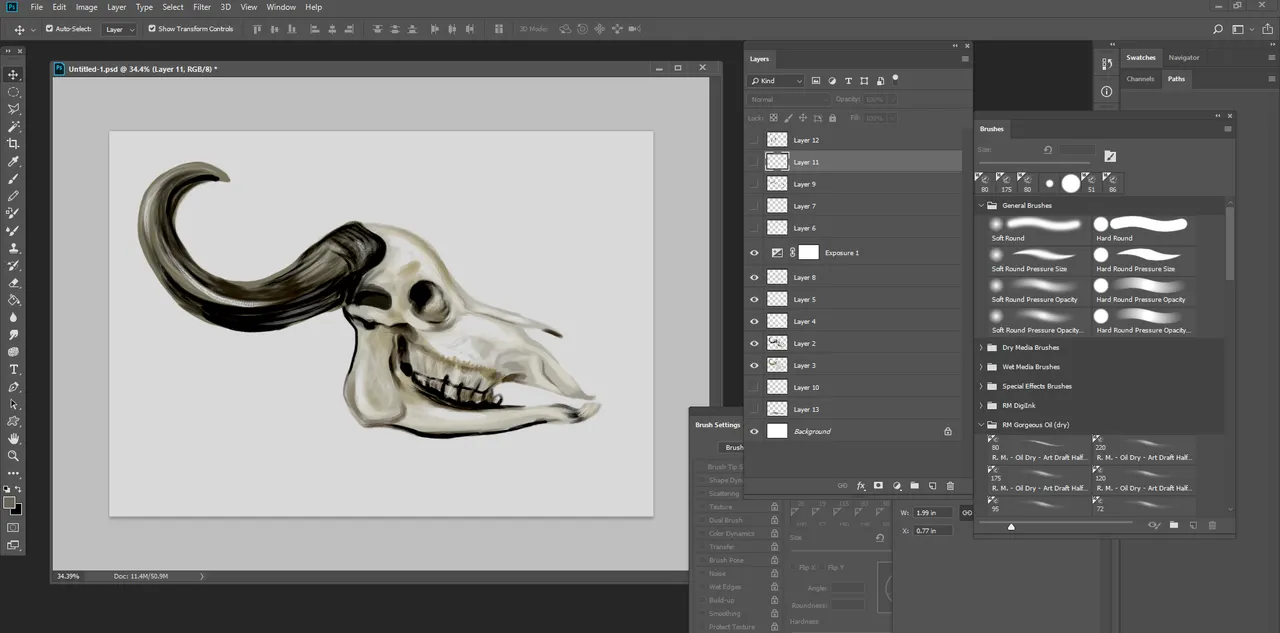Click the lock all icon in Layers panel

tap(832, 118)
